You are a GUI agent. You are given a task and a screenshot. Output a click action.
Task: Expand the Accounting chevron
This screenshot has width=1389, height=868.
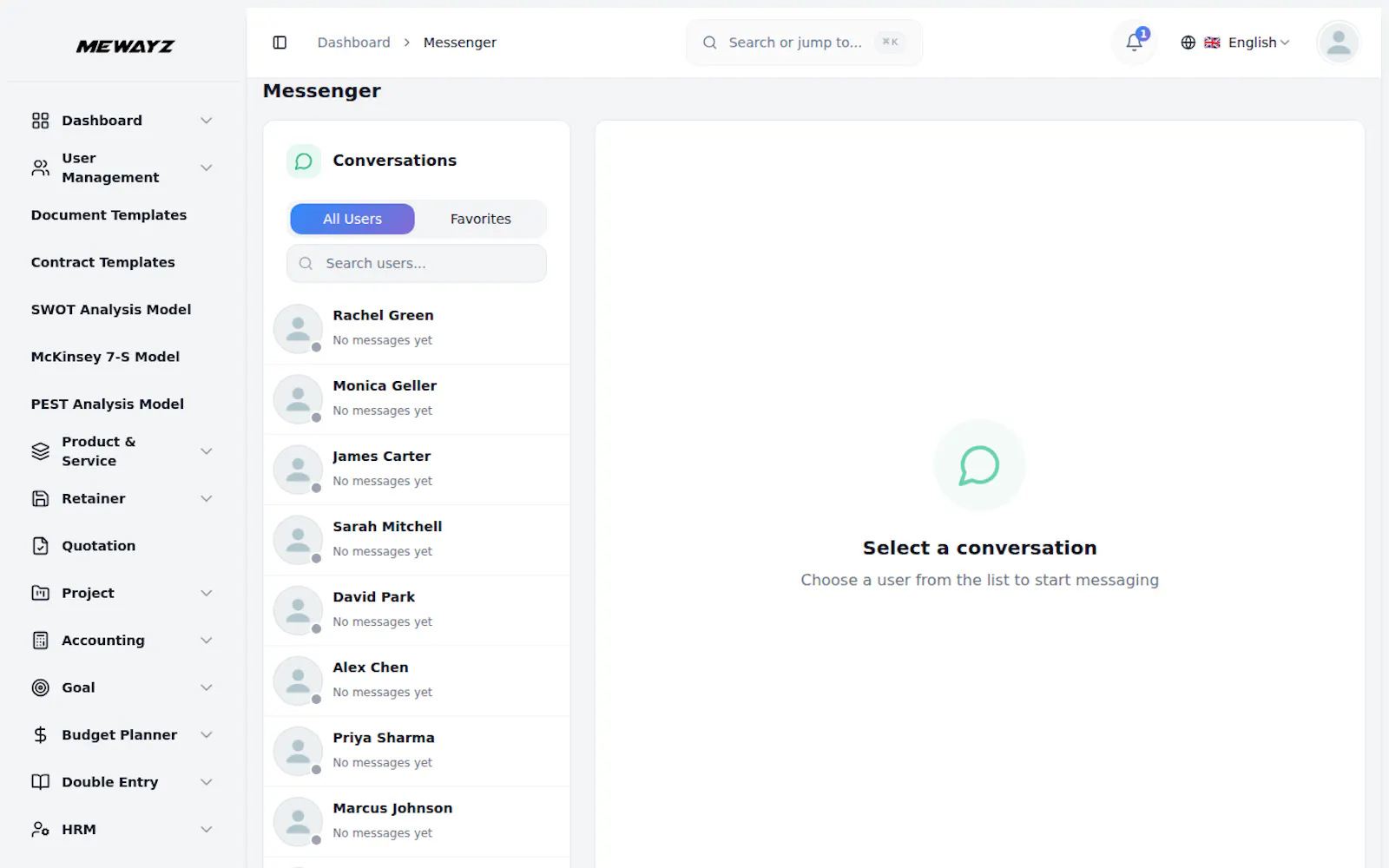(207, 641)
